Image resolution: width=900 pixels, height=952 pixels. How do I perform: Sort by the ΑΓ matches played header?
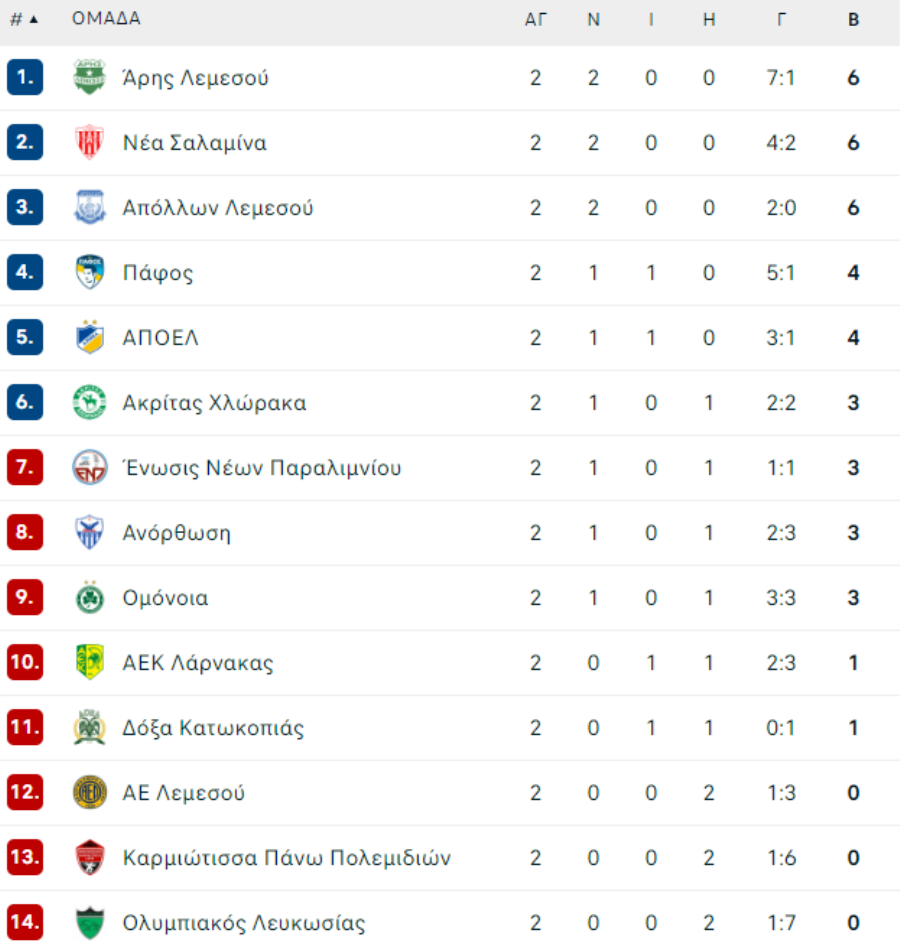pyautogui.click(x=535, y=19)
